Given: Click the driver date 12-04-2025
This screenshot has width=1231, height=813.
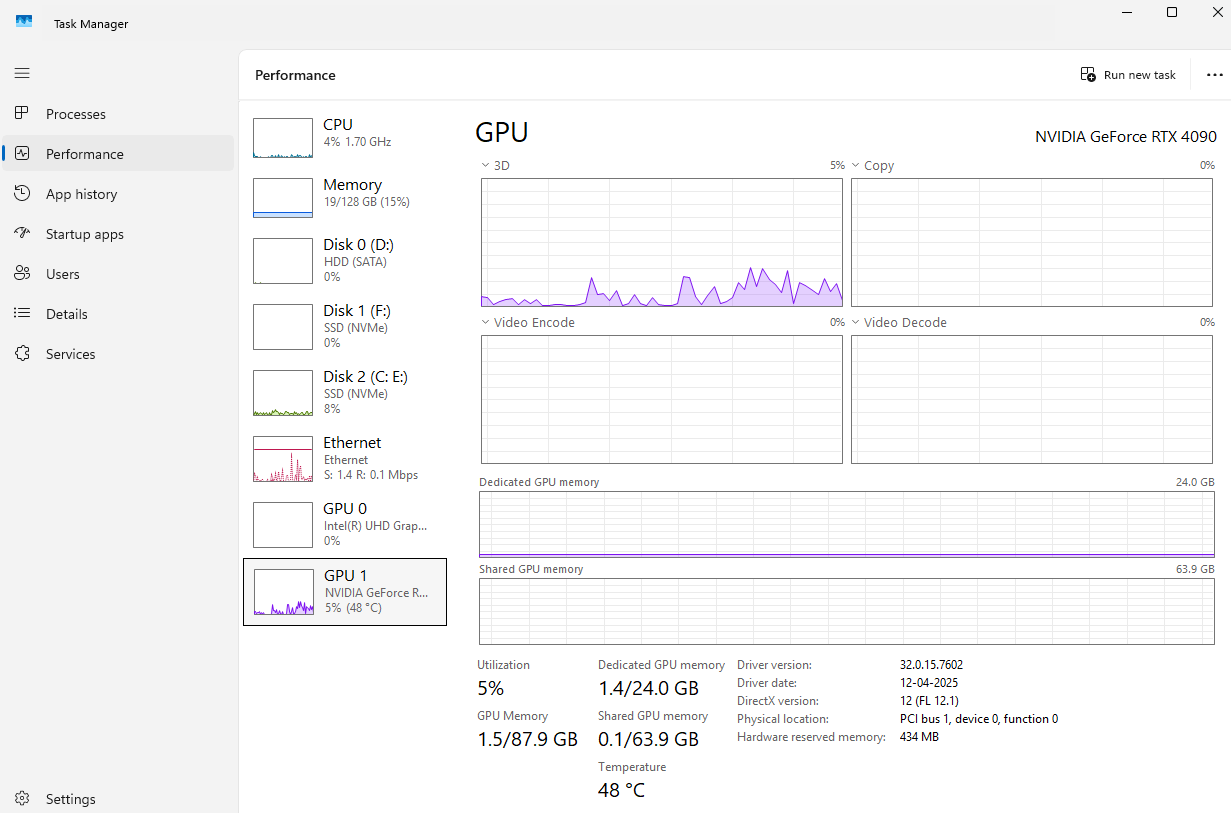Looking at the screenshot, I should coord(928,683).
